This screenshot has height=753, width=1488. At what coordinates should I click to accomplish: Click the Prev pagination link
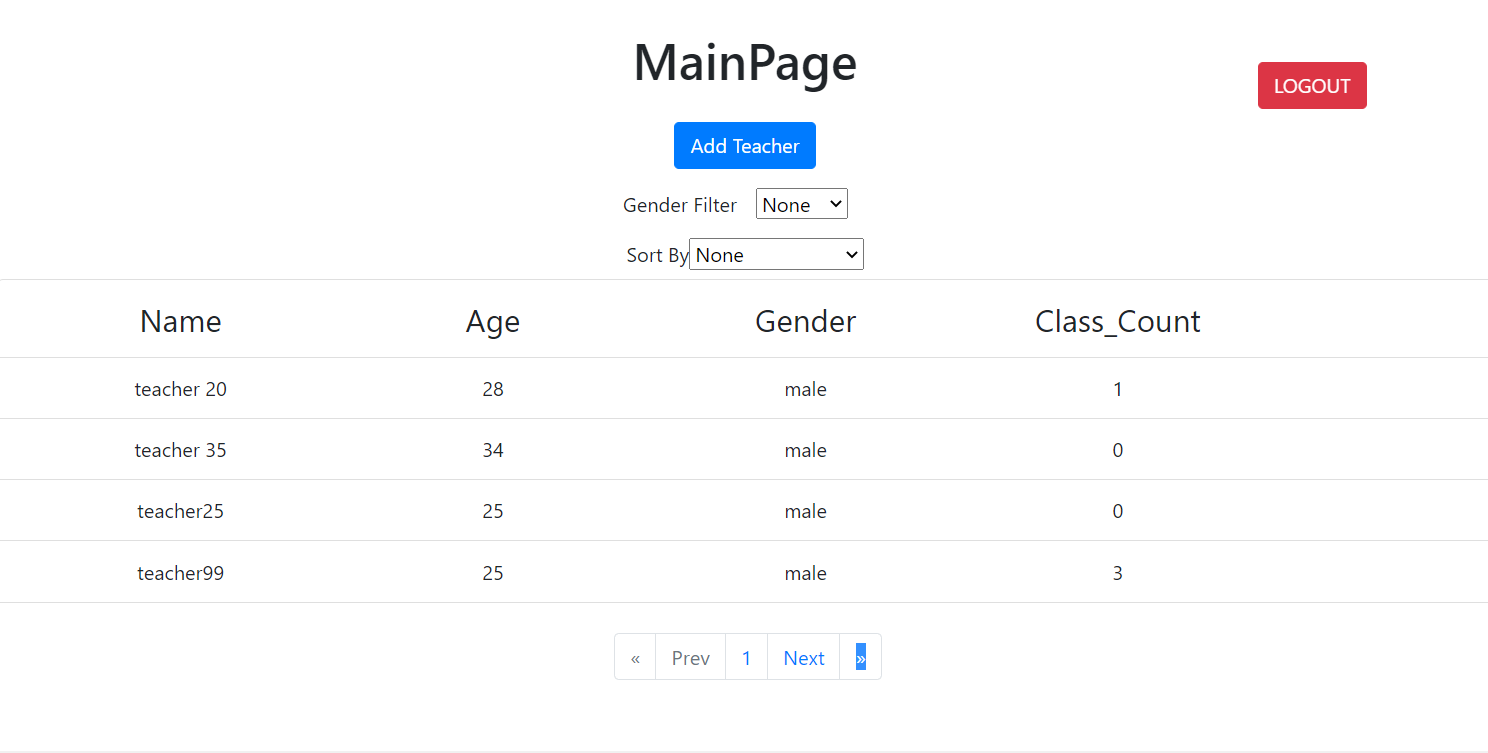click(x=690, y=657)
